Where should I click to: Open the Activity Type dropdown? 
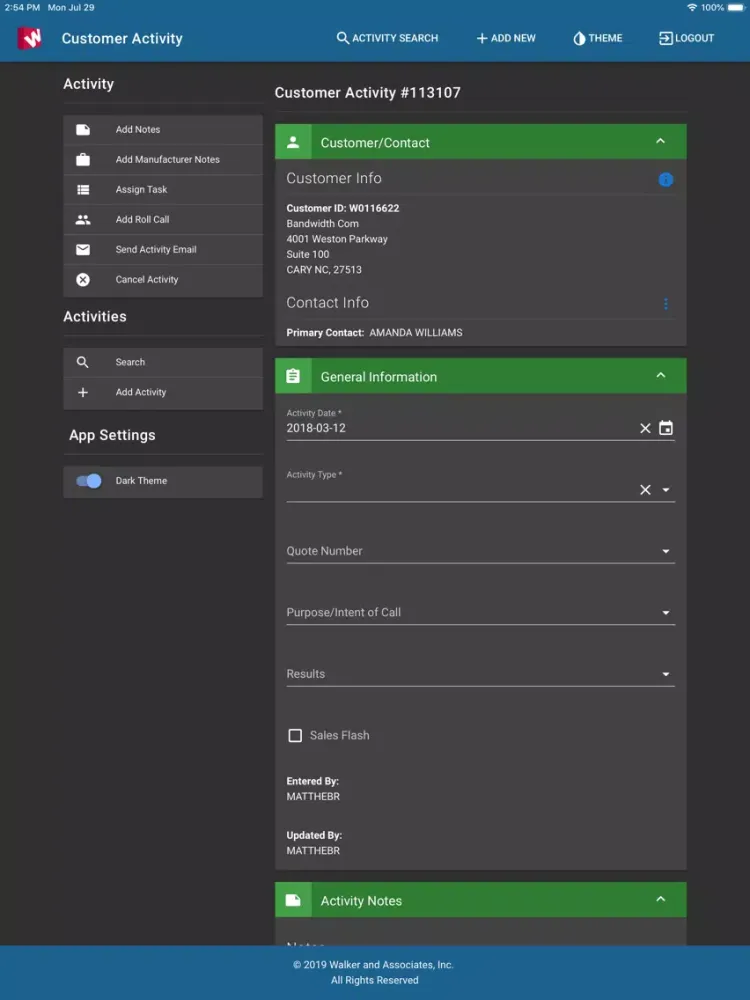666,490
